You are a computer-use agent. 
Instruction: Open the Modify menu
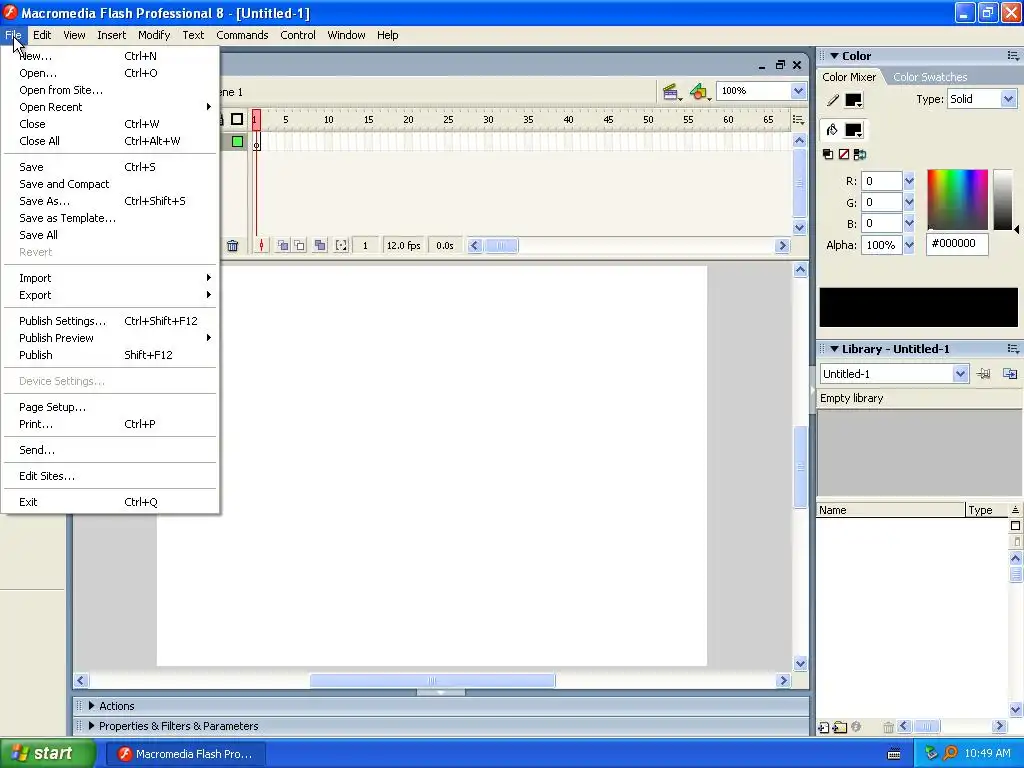[x=154, y=35]
